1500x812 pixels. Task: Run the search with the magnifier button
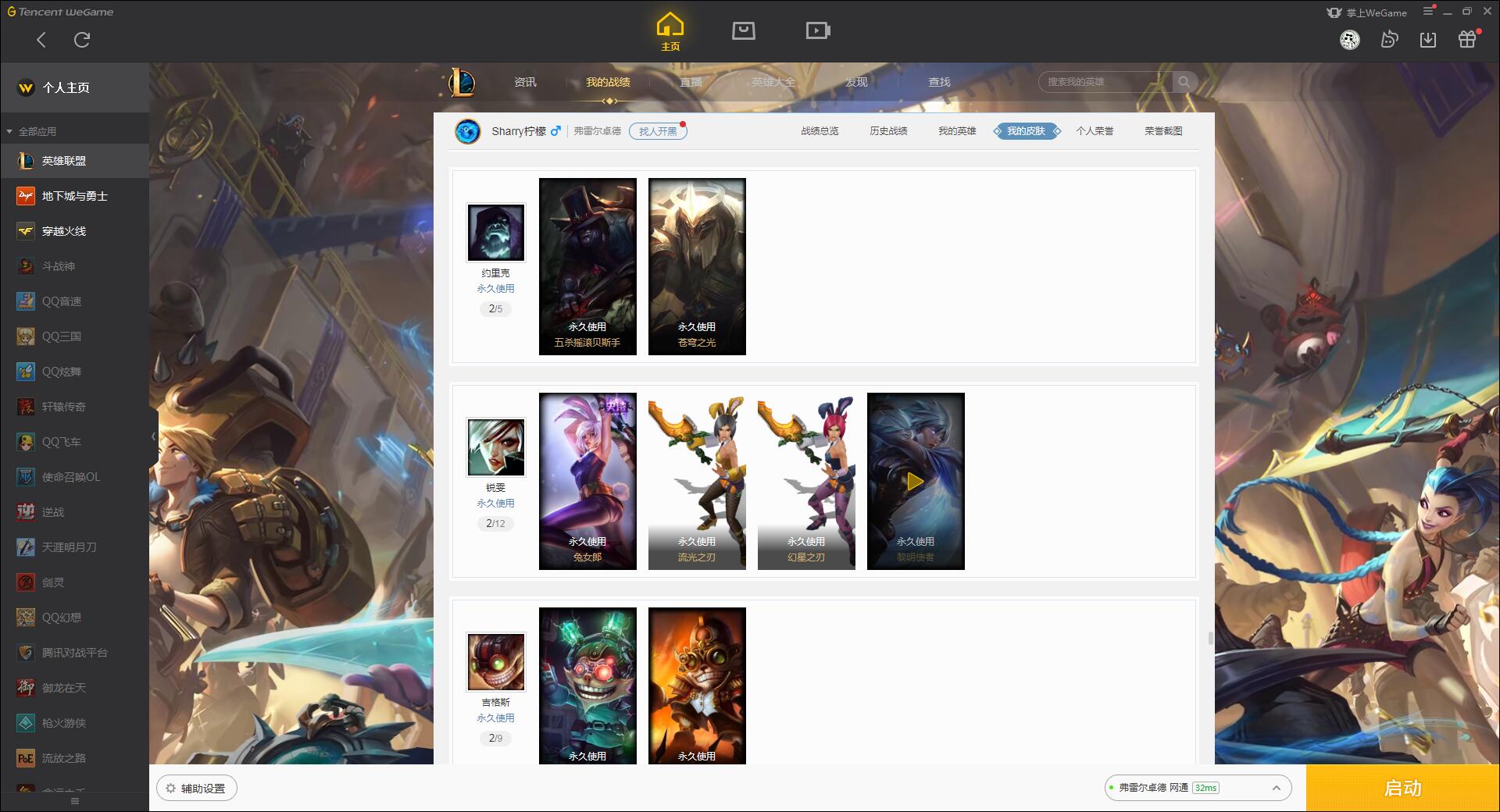click(1184, 82)
